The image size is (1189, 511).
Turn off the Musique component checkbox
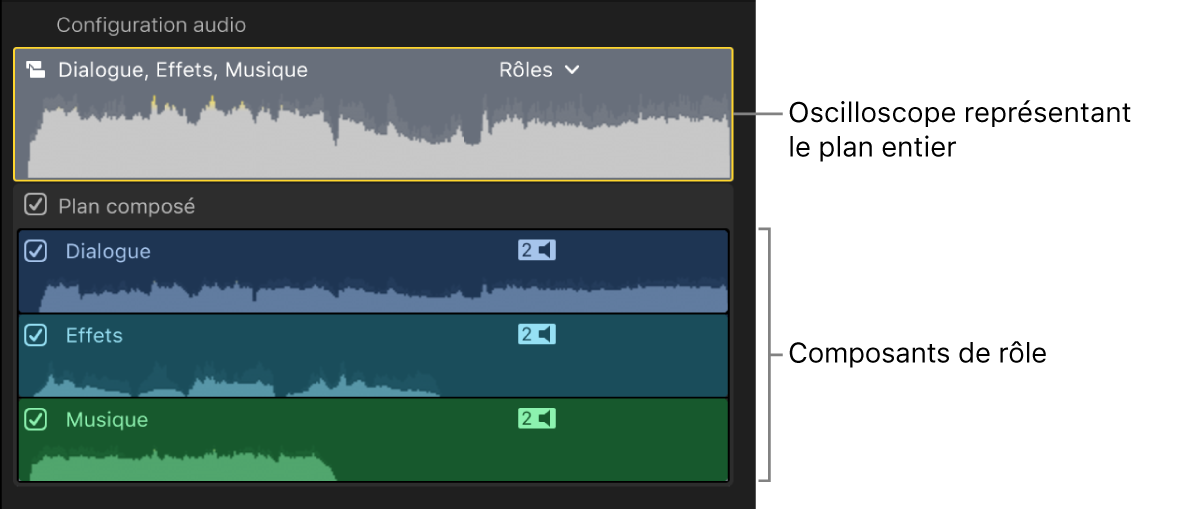(36, 419)
